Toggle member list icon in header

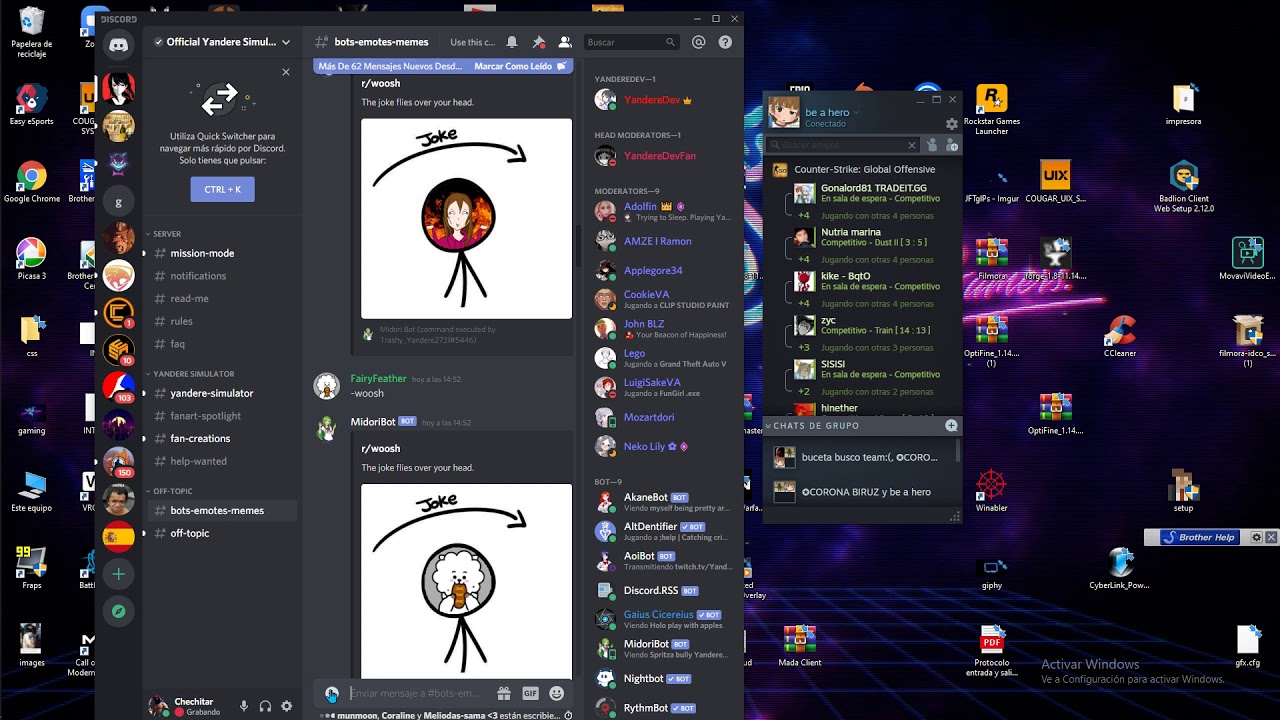[x=565, y=42]
